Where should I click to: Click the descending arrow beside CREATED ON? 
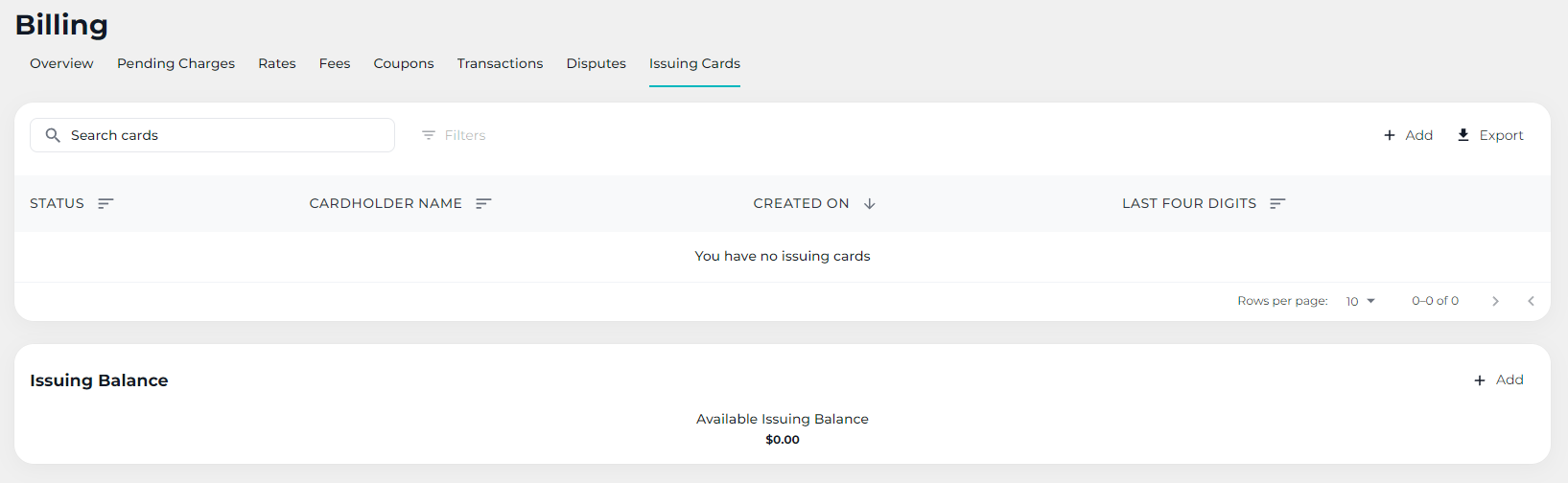pyautogui.click(x=869, y=203)
